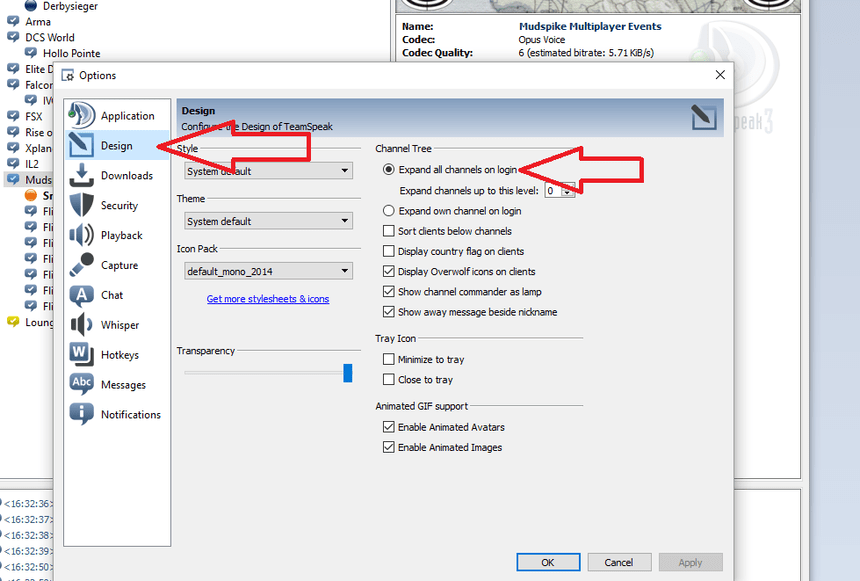Open the Icon Pack dropdown

point(268,271)
